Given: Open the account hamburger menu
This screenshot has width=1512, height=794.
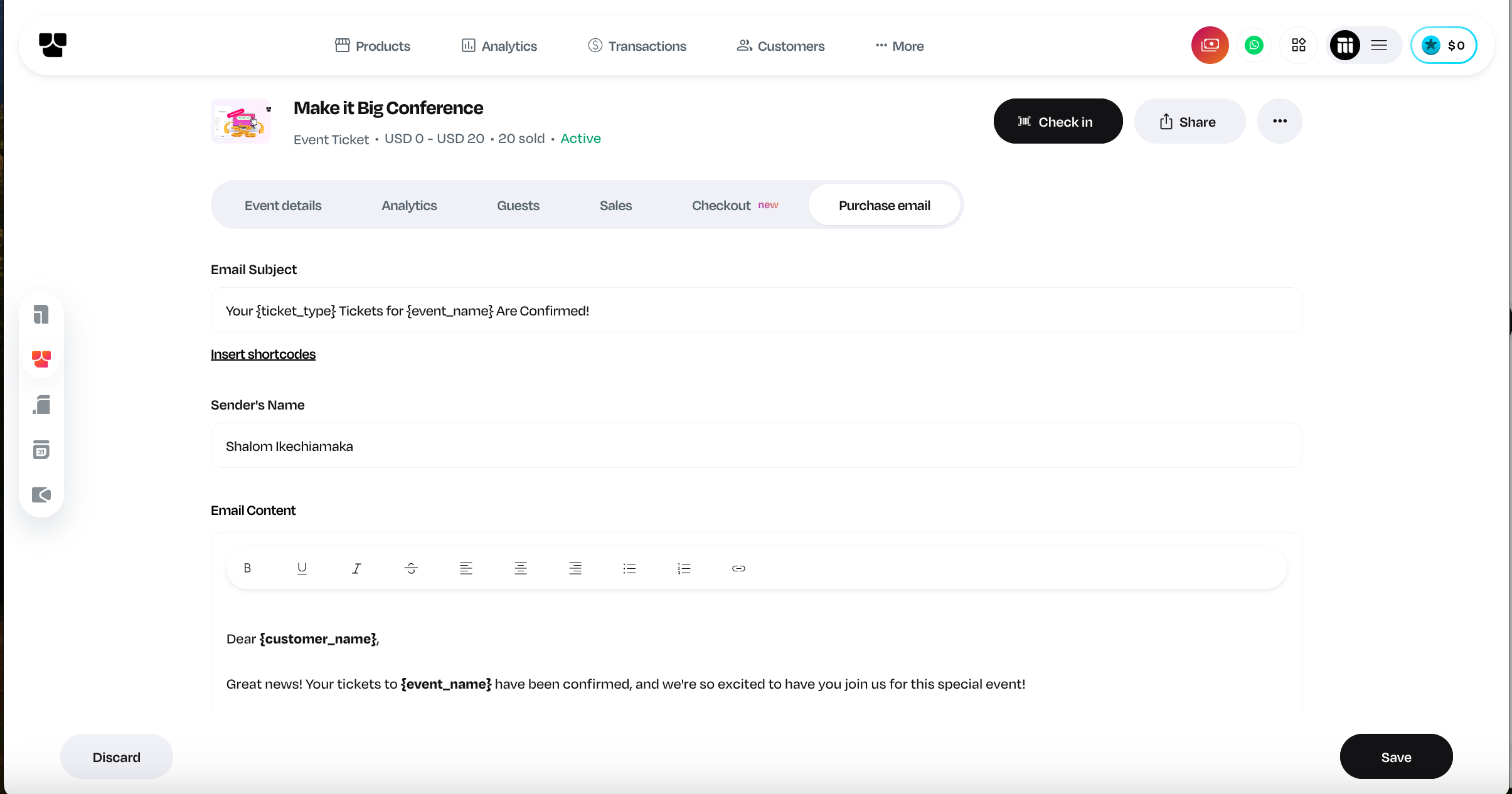Looking at the screenshot, I should 1379,45.
